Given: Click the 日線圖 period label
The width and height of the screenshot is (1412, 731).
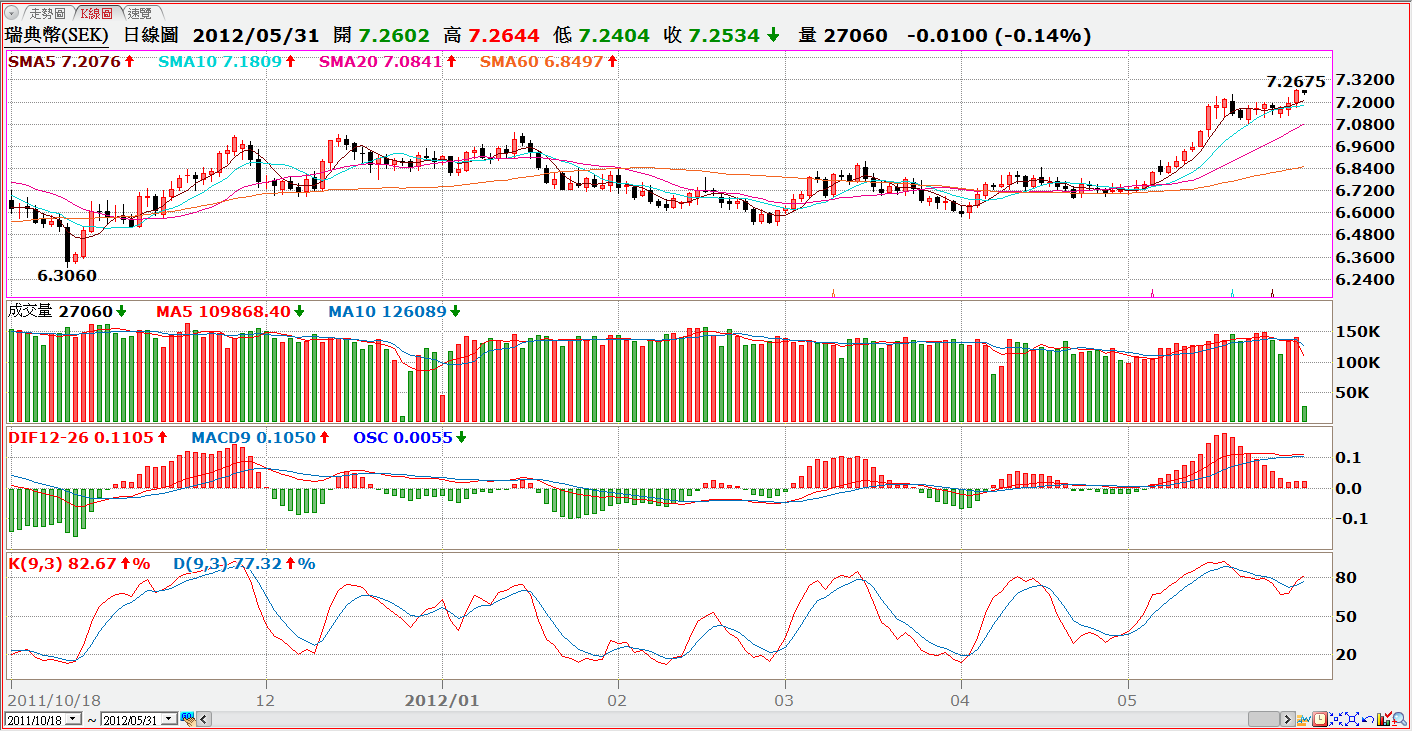Looking at the screenshot, I should coord(151,36).
